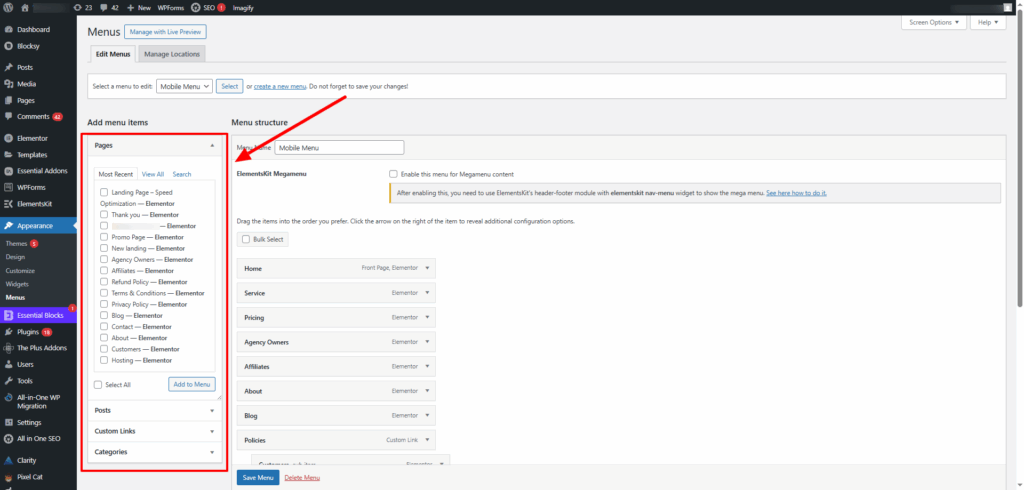Check the Thank you — Elementor page

[x=104, y=214]
